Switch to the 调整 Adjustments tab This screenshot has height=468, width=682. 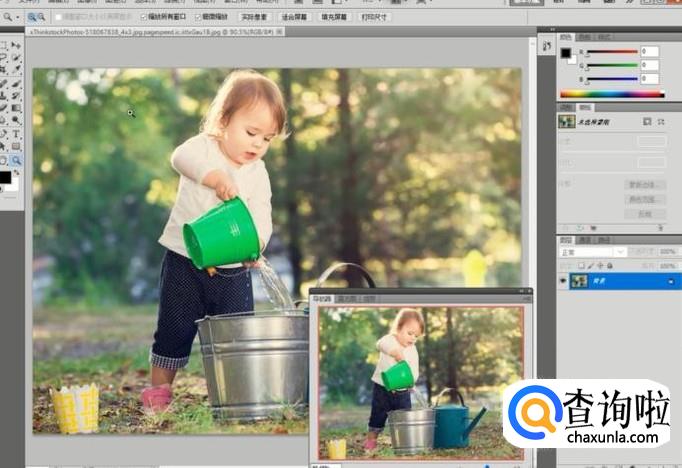[x=566, y=107]
